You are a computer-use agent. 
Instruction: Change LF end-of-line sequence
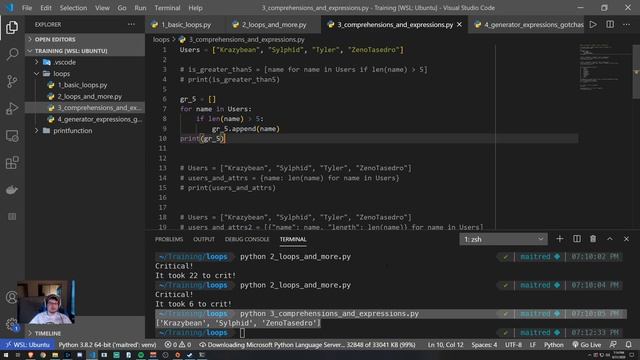533,344
